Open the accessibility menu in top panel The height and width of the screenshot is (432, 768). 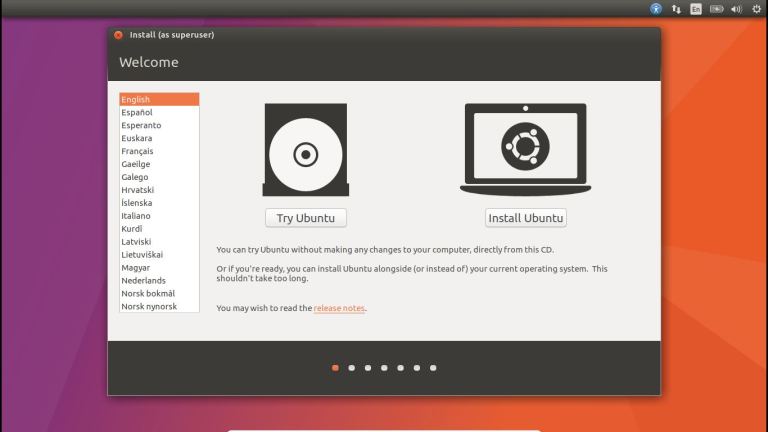656,9
